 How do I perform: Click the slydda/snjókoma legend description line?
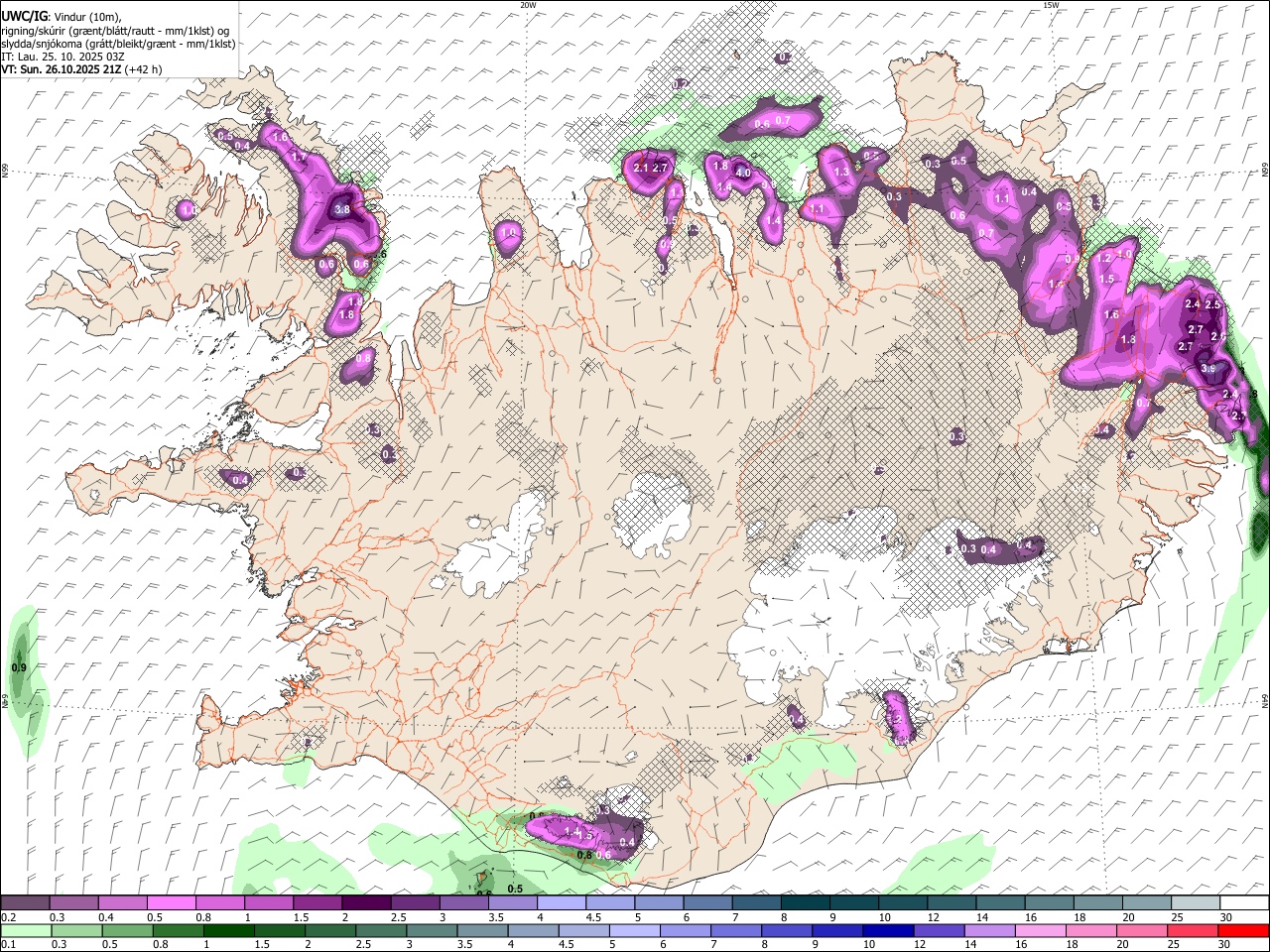(x=118, y=44)
